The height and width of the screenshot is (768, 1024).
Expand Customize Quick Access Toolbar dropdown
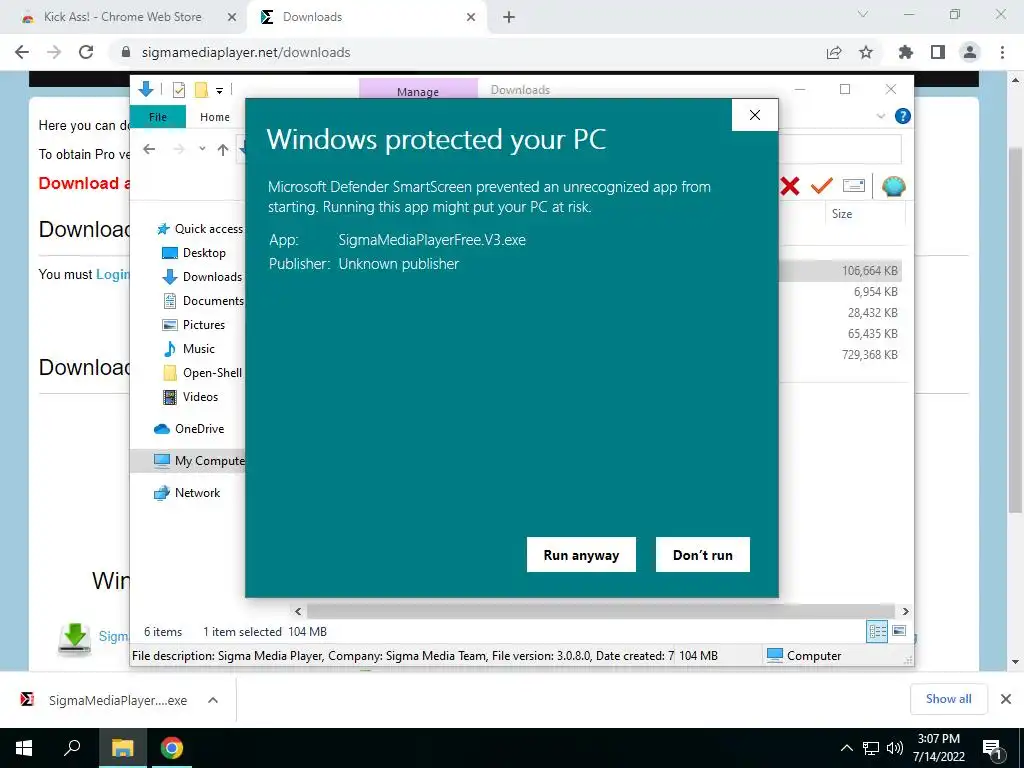[220, 90]
